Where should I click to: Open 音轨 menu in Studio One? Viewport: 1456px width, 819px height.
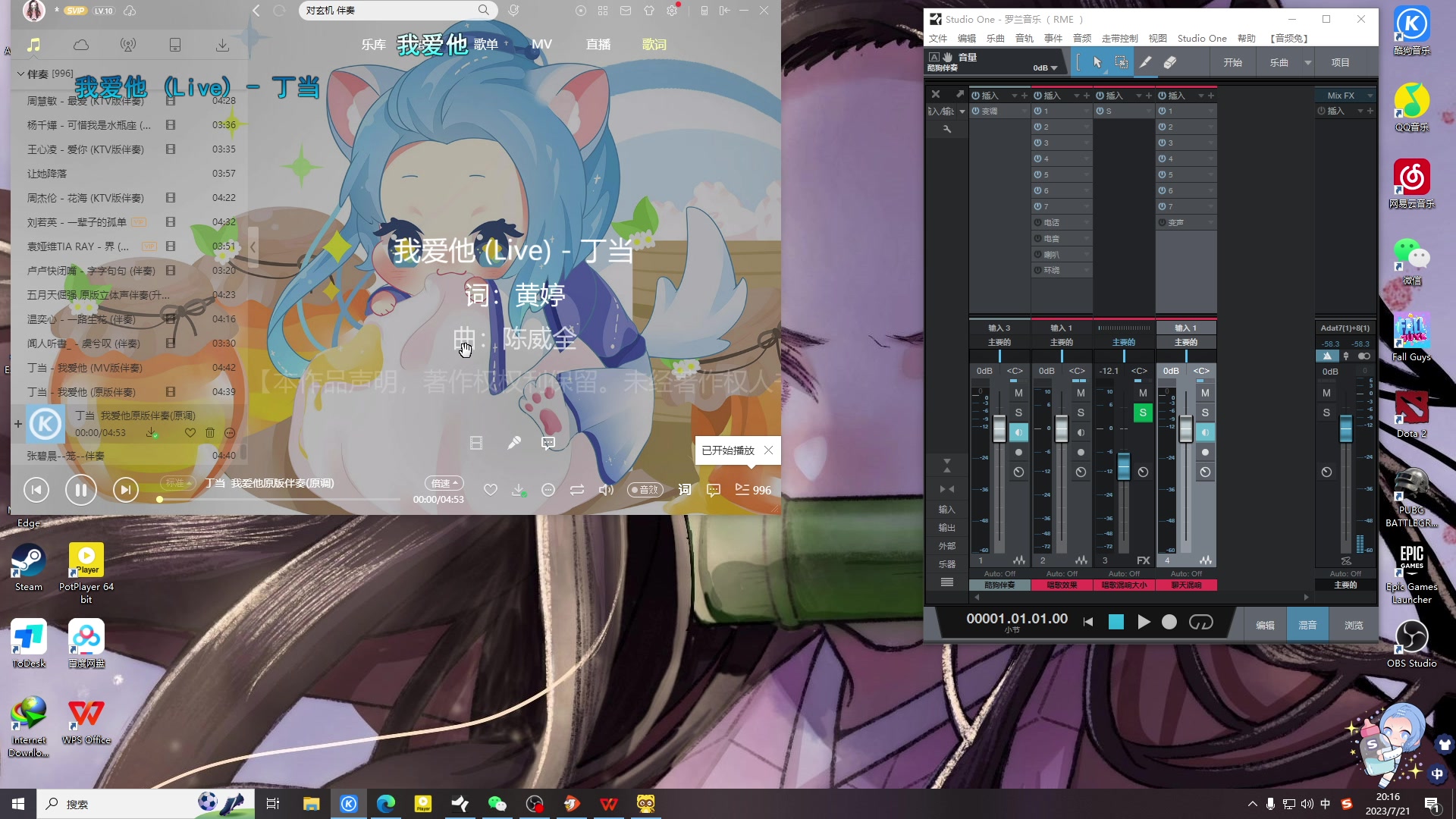pyautogui.click(x=1025, y=38)
